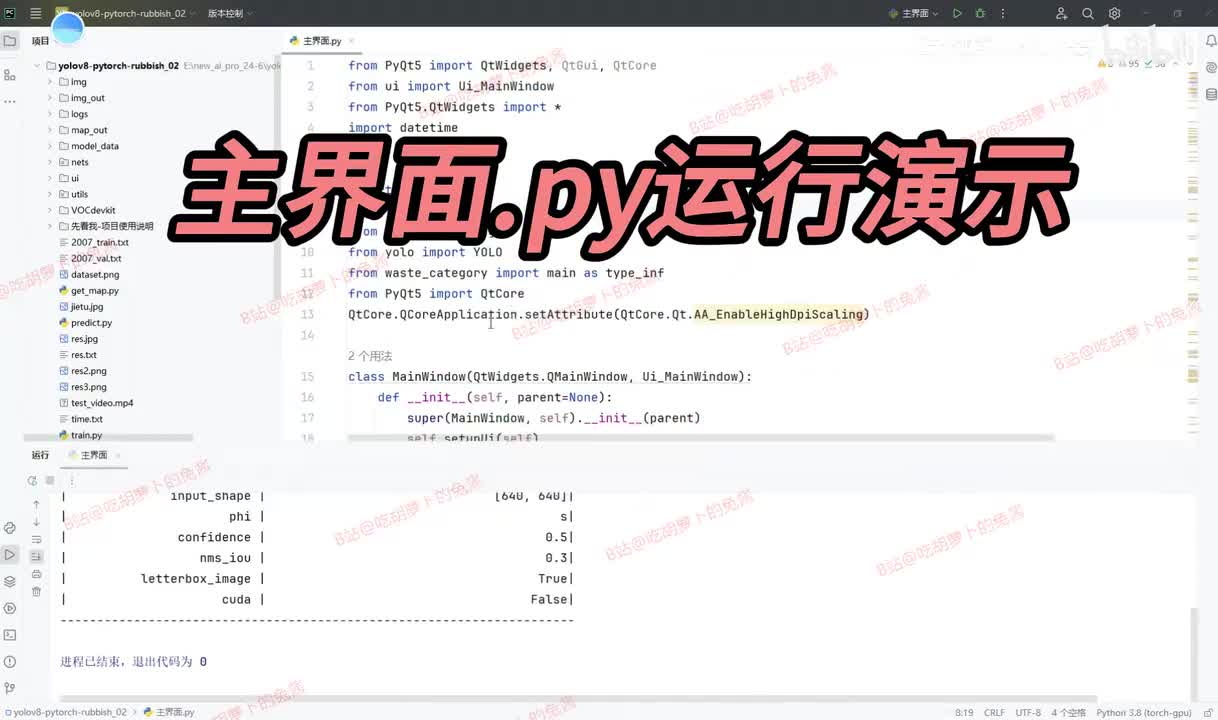
Task: Open the 主界面 run configuration dropdown
Action: pyautogui.click(x=915, y=14)
